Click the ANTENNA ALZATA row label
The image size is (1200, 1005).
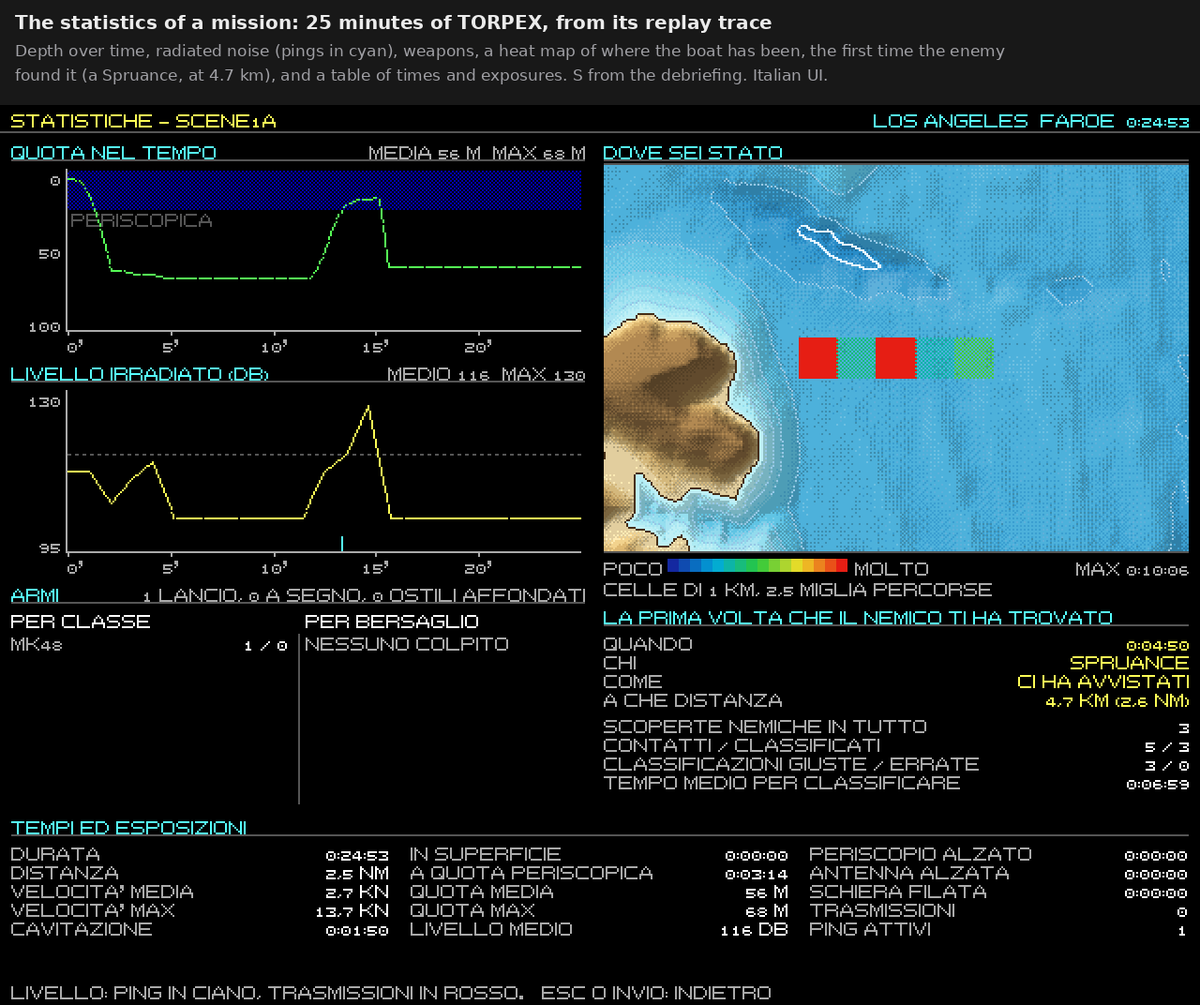(x=909, y=873)
